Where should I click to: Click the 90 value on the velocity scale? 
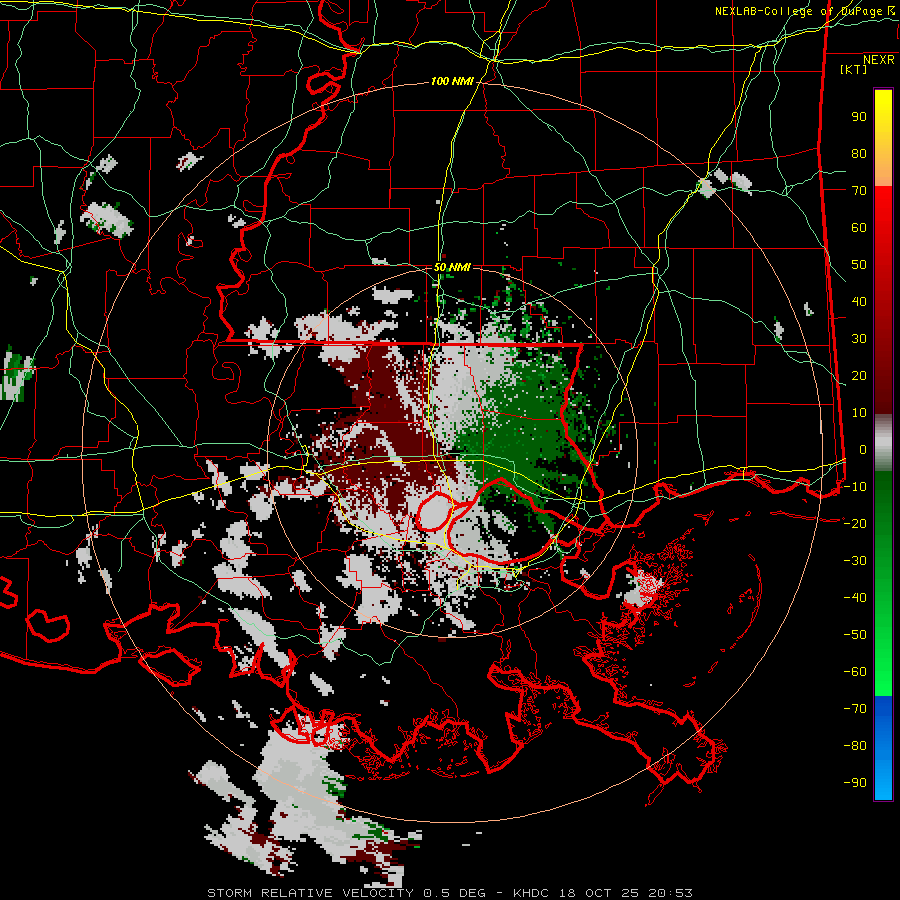click(x=859, y=117)
